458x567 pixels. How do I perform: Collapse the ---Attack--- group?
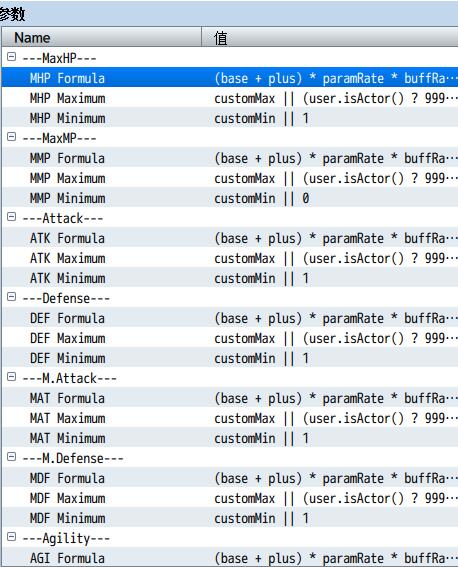click(12, 217)
